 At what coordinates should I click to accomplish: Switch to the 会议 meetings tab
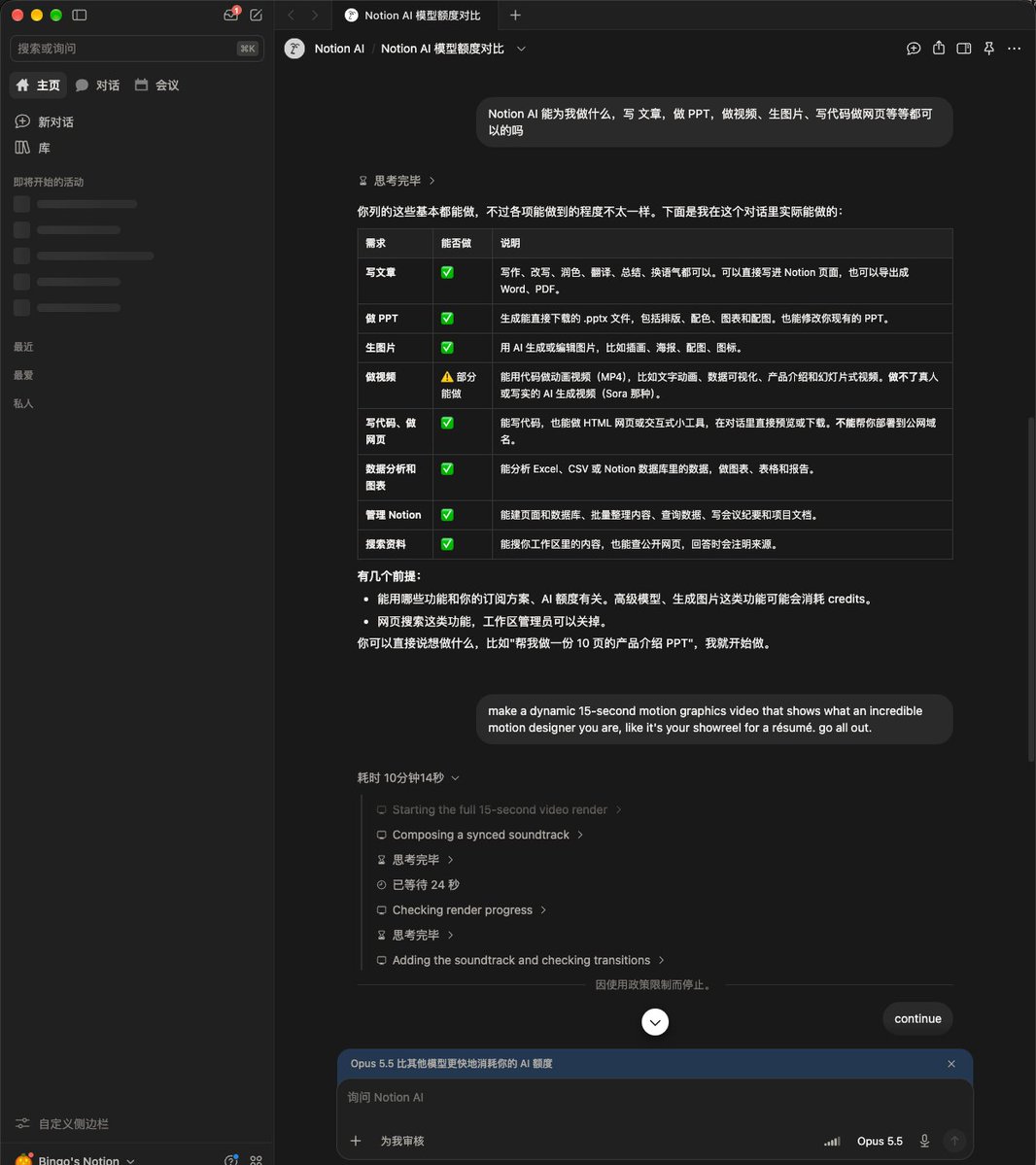pos(156,85)
